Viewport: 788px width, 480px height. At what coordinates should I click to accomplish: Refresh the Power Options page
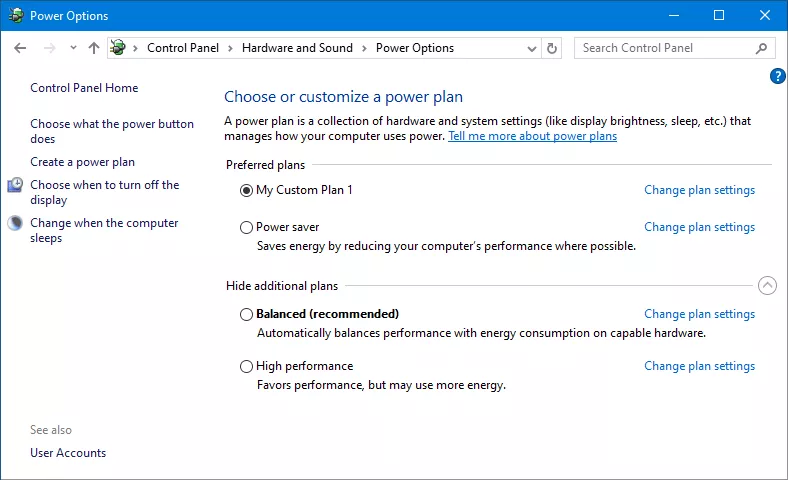552,48
